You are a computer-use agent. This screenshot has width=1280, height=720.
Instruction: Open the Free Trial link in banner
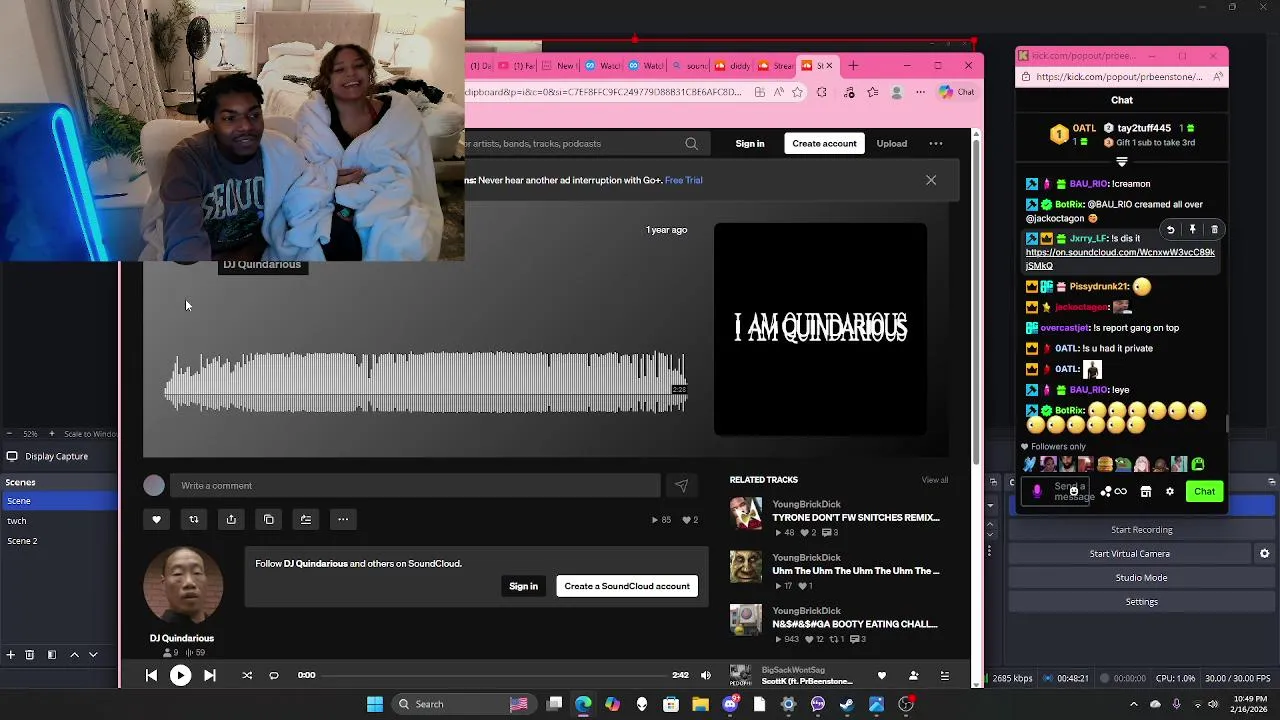[684, 180]
